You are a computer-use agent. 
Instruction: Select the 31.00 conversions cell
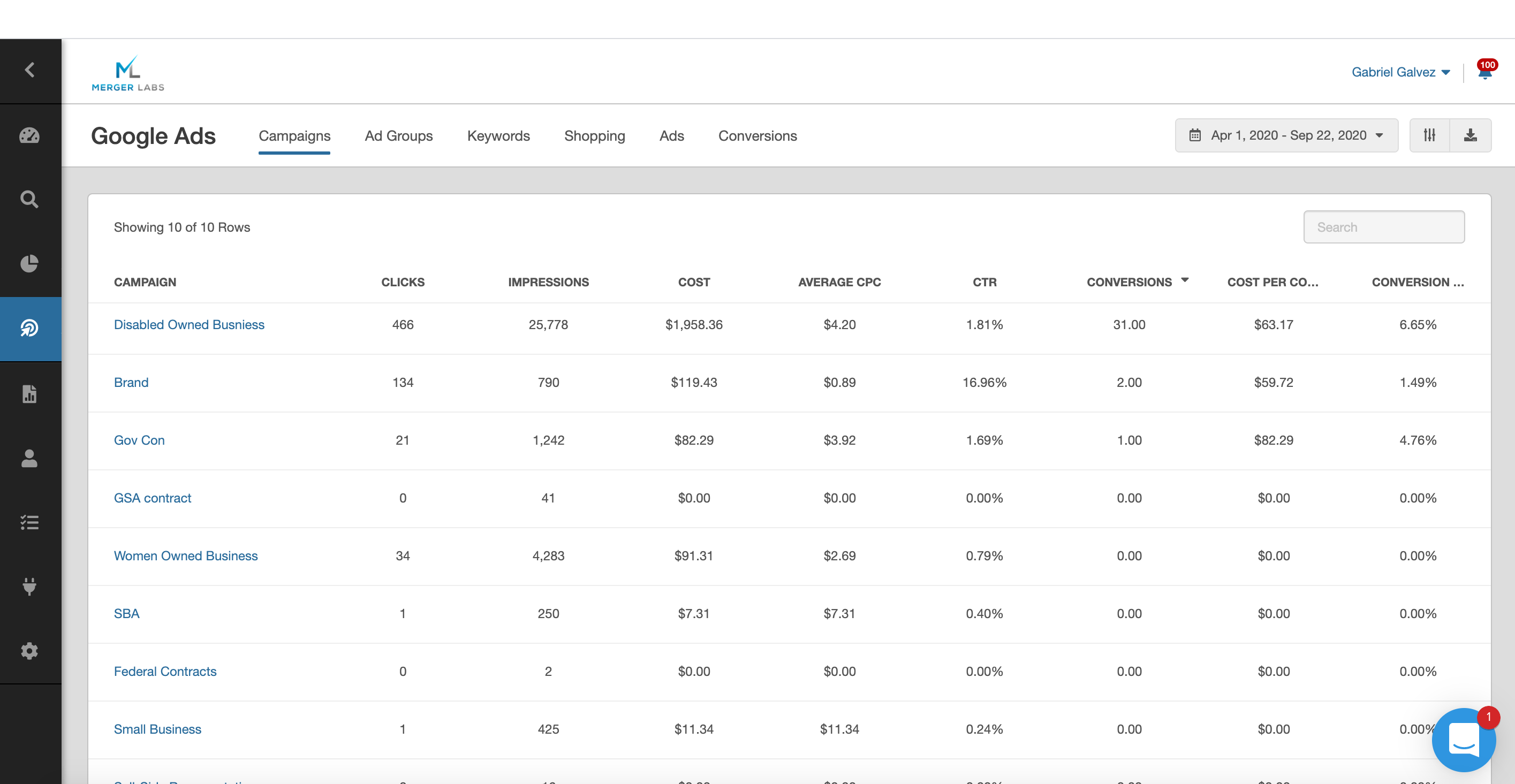pyautogui.click(x=1129, y=324)
